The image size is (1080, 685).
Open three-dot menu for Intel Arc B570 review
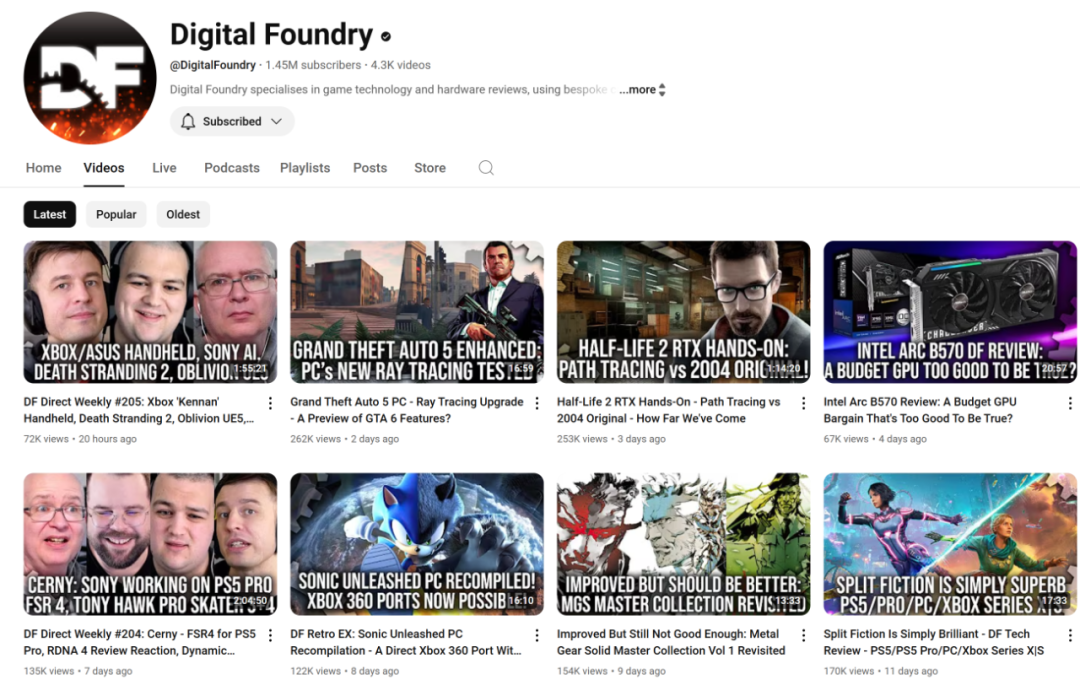(1070, 403)
